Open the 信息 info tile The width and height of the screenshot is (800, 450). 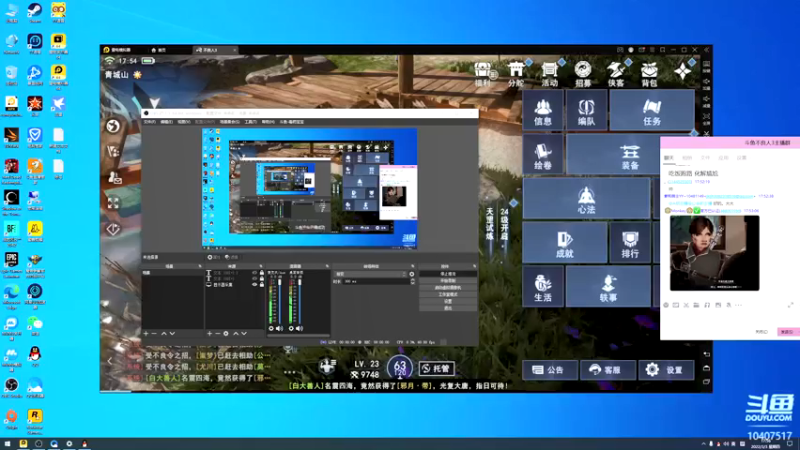point(543,111)
